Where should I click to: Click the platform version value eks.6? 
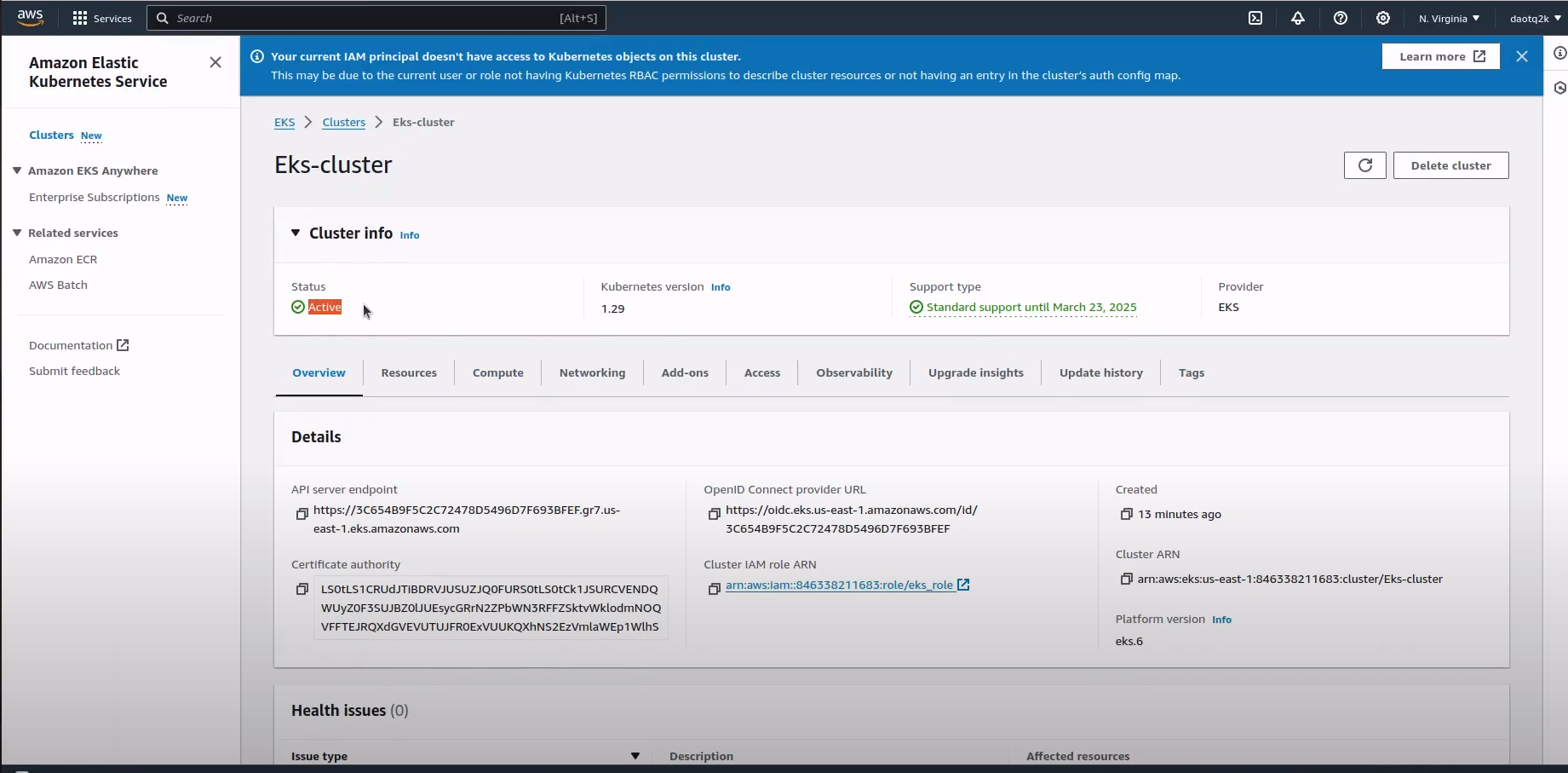(1129, 641)
